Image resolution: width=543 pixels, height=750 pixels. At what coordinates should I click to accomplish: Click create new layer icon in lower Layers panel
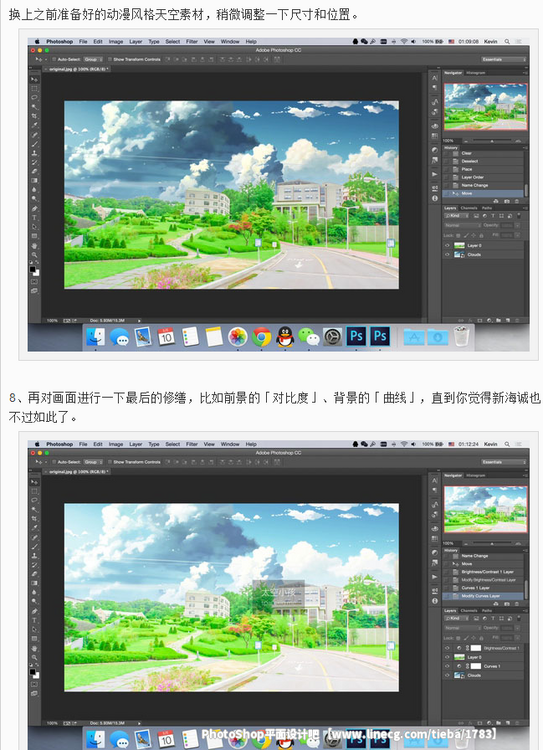pyautogui.click(x=508, y=722)
